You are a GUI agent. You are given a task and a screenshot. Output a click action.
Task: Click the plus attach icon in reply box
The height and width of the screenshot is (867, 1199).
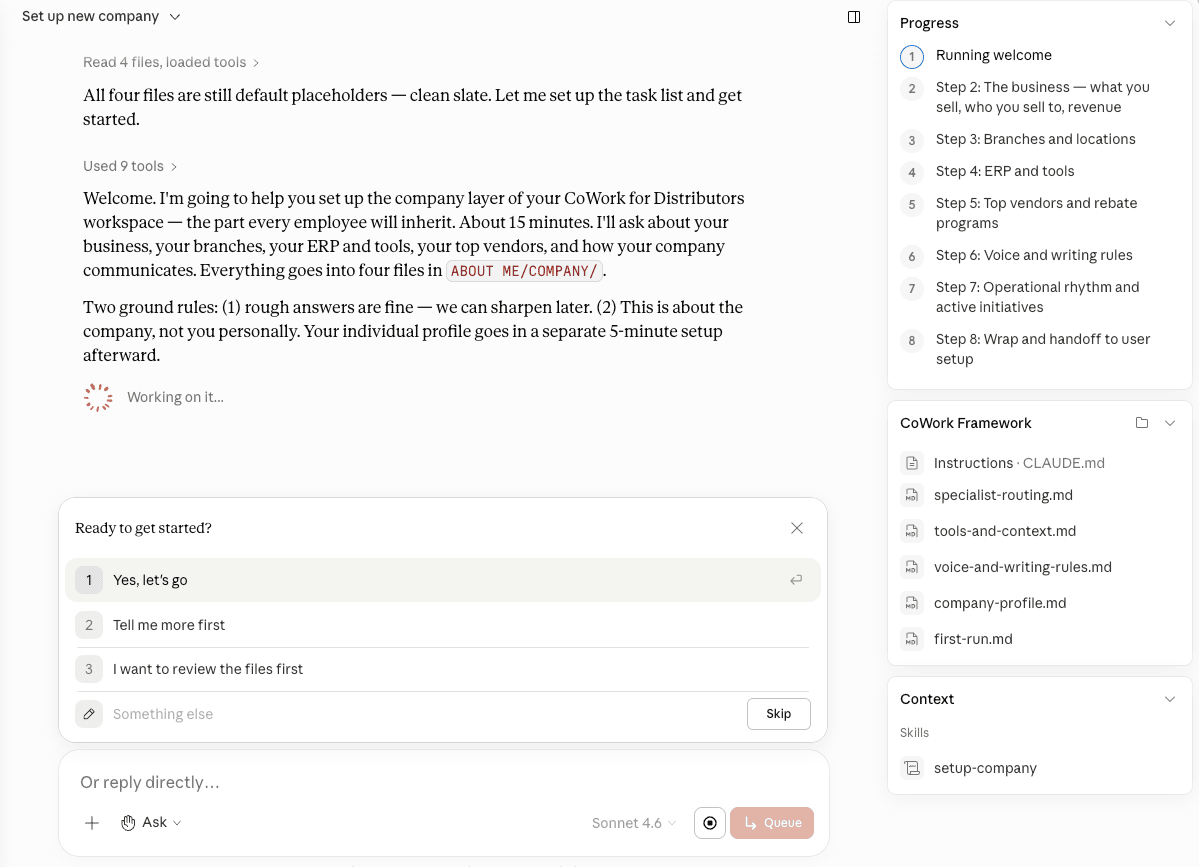[x=92, y=823]
